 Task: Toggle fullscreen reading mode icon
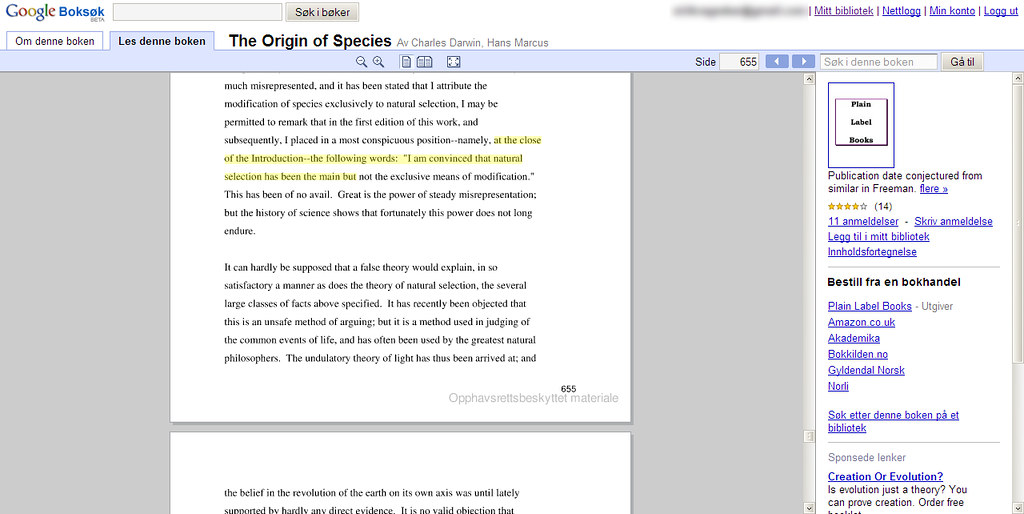coord(454,62)
